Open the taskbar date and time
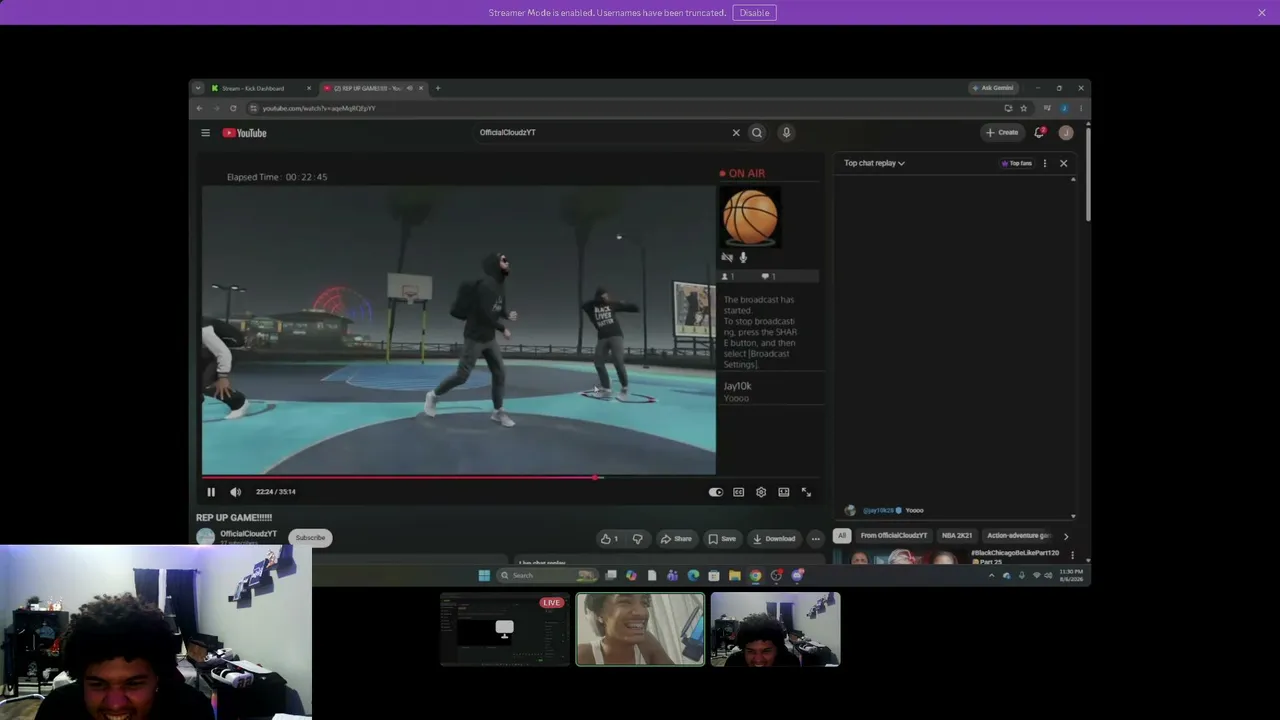Image resolution: width=1280 pixels, height=720 pixels. click(x=1071, y=575)
